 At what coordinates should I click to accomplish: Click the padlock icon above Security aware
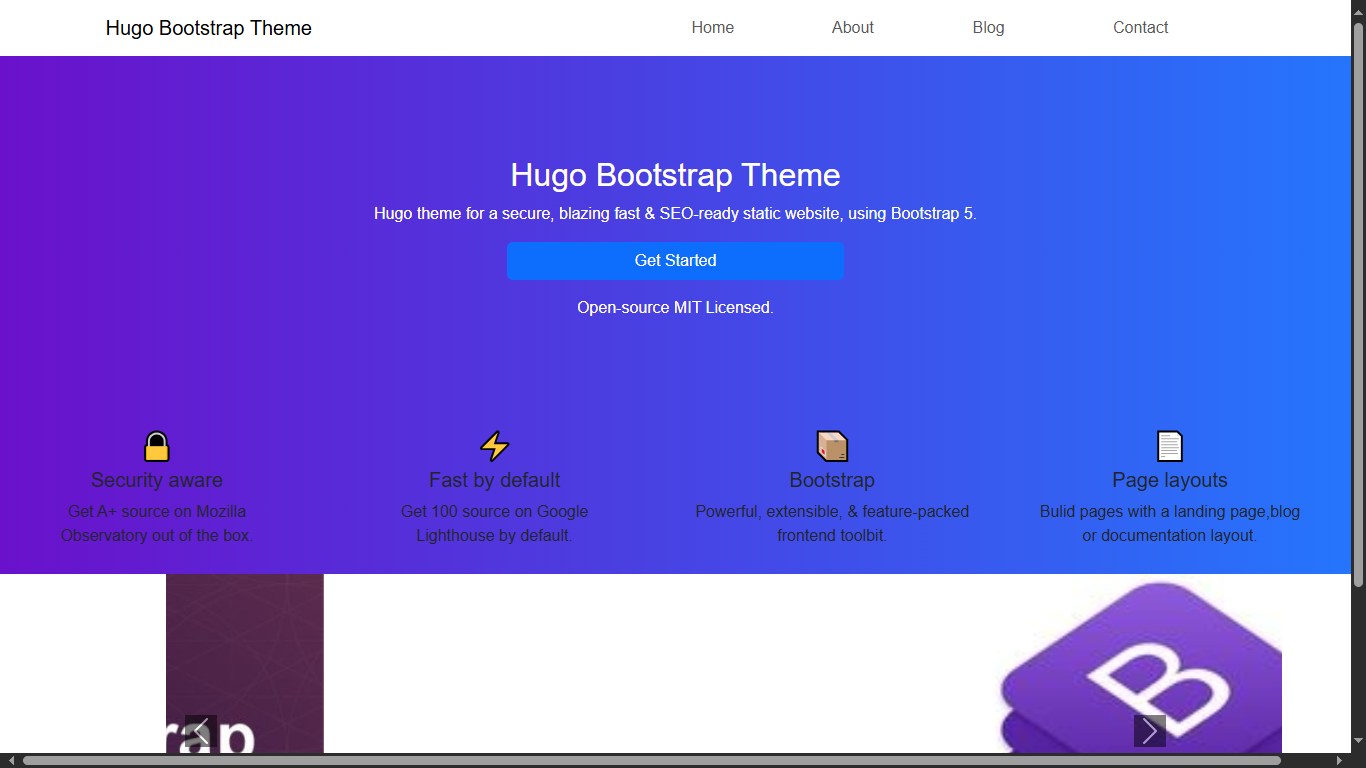click(x=157, y=446)
